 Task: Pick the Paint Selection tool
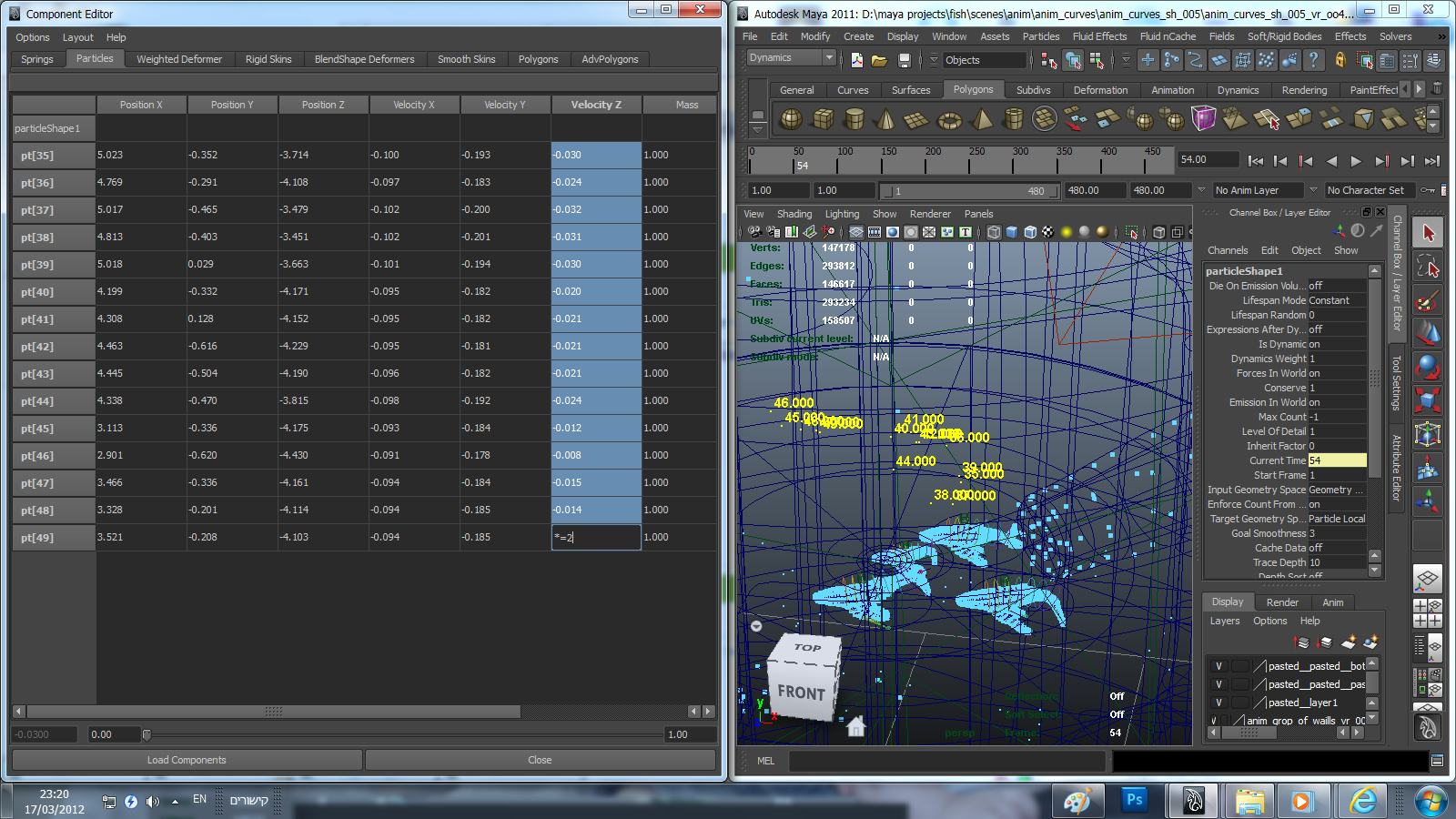(x=1428, y=300)
